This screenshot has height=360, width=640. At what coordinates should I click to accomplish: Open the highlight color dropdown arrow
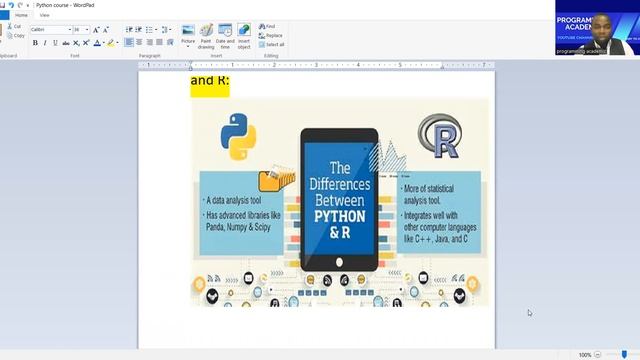pos(118,42)
